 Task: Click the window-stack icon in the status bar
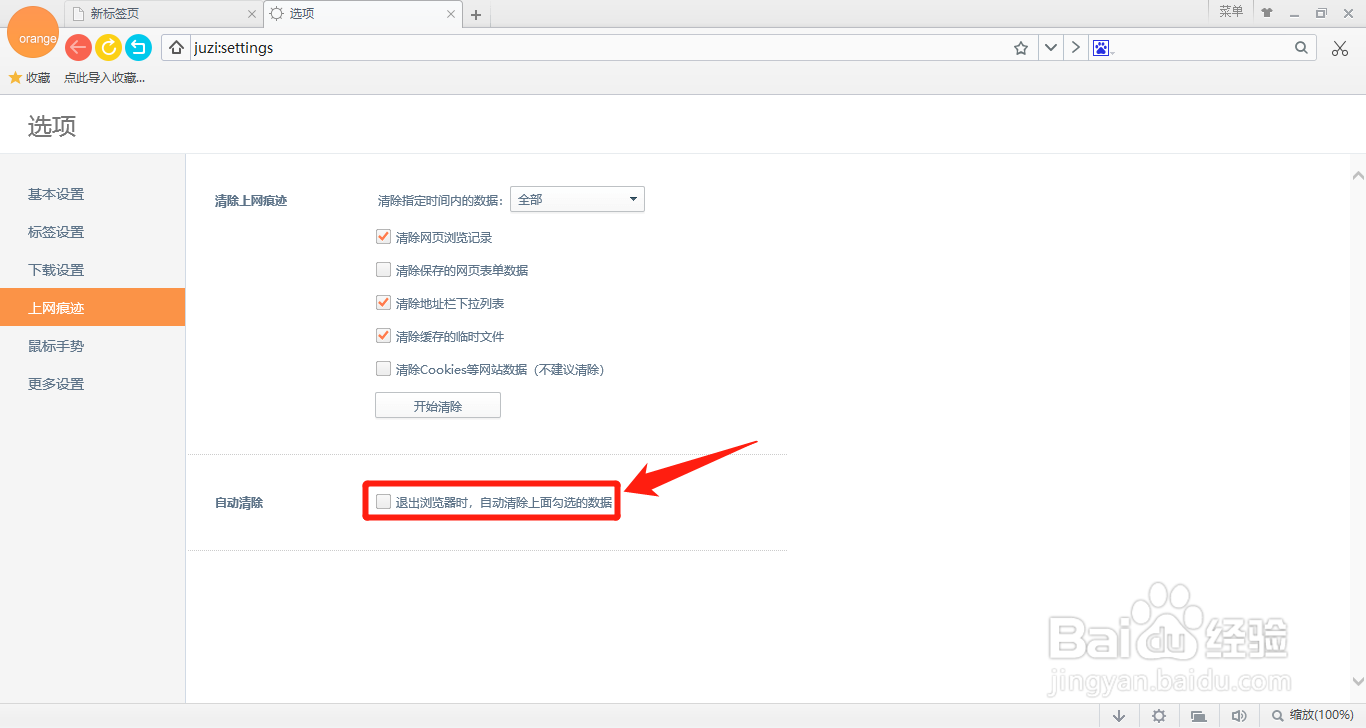pos(1198,716)
